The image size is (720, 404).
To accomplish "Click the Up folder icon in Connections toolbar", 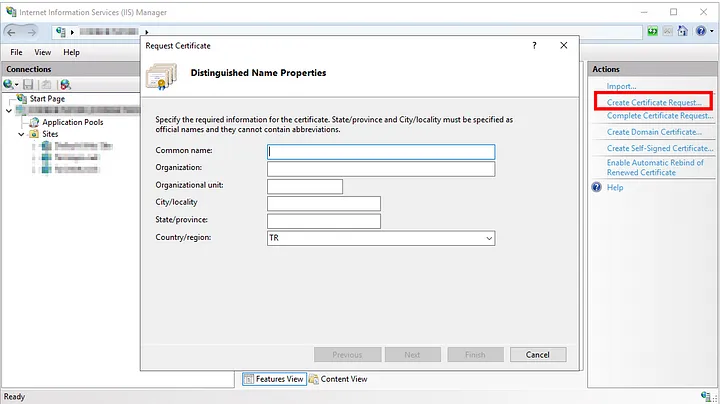I will 45,84.
